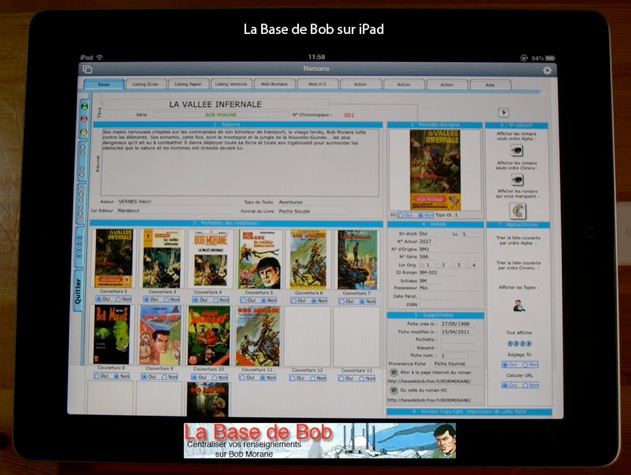631x475 pixels.
Task: Click the eye icon under 'seuls ordre Chrono'
Action: tap(517, 179)
